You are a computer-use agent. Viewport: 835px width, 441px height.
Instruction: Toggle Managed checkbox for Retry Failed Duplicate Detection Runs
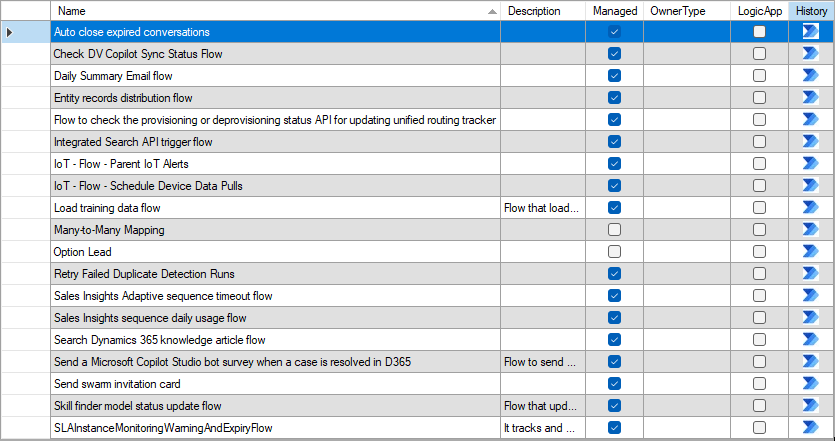[x=615, y=274]
